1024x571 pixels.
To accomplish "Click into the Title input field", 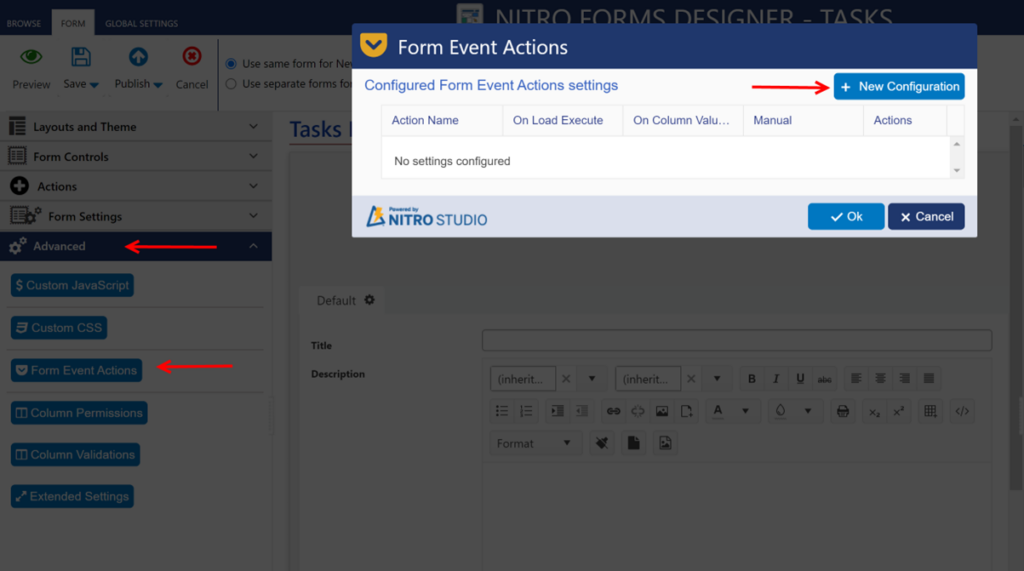I will 736,341.
